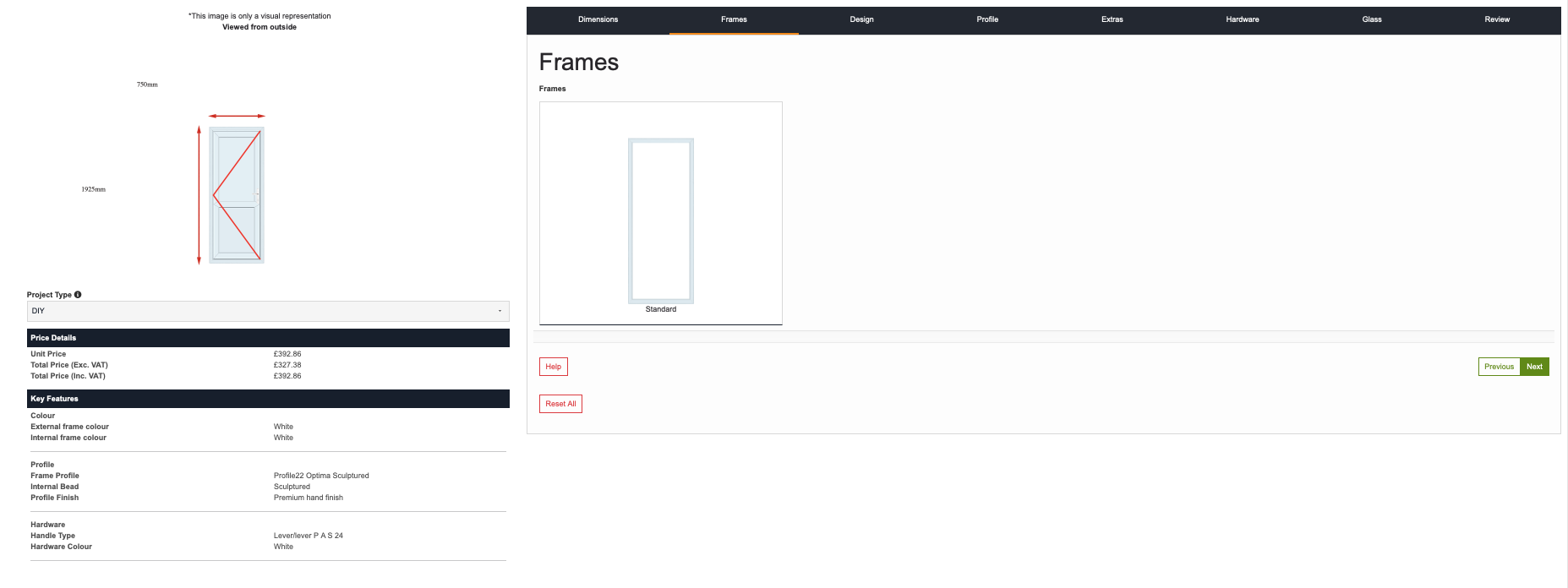
Task: Click the 750mm width label
Action: pyautogui.click(x=147, y=84)
